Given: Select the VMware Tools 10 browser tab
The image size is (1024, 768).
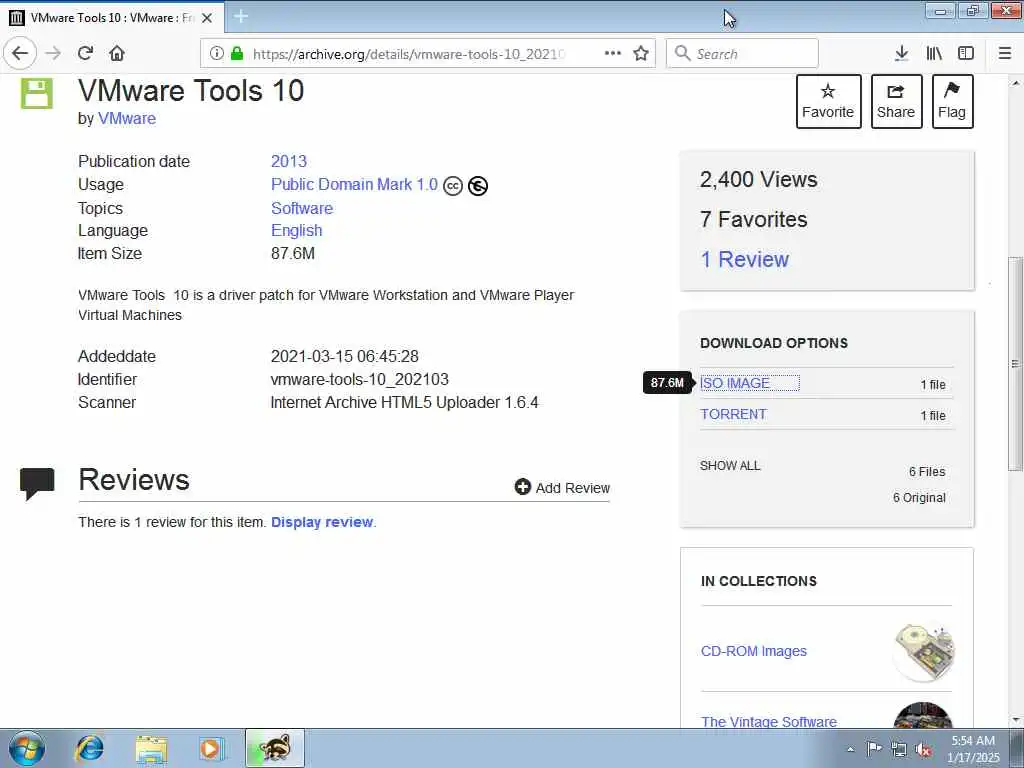Looking at the screenshot, I should pos(112,18).
